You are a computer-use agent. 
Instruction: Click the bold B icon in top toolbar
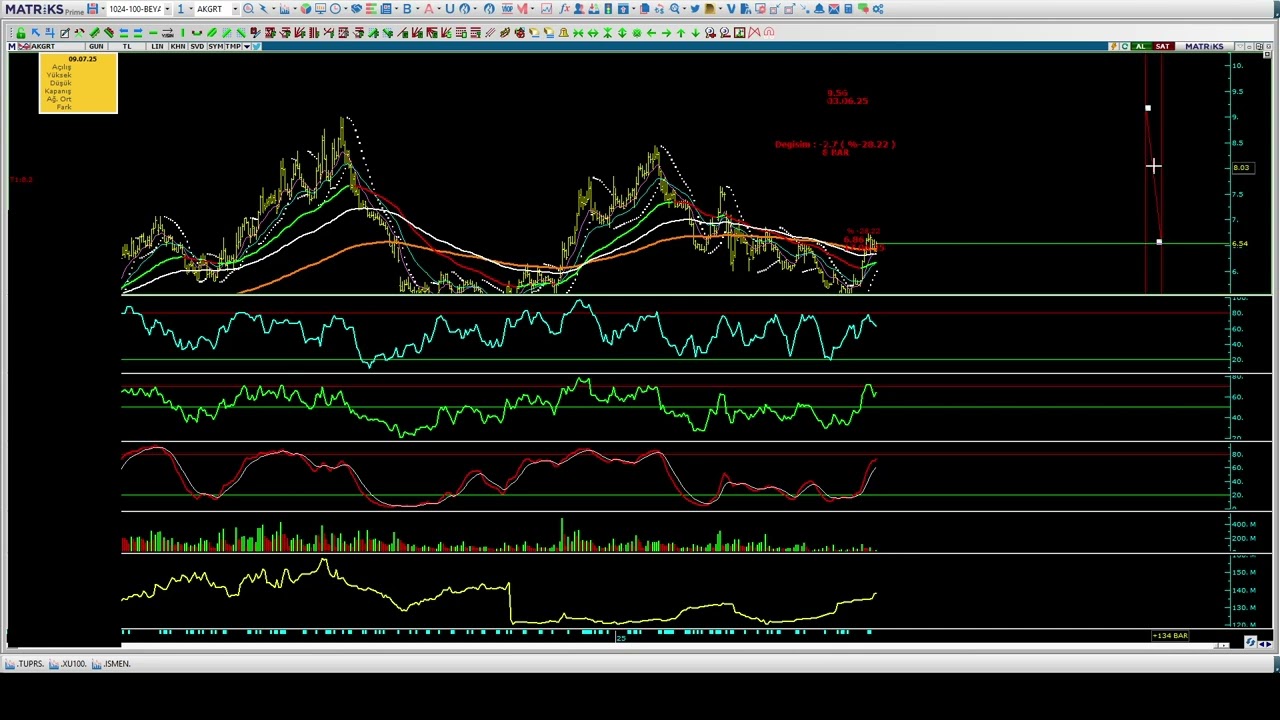[407, 9]
